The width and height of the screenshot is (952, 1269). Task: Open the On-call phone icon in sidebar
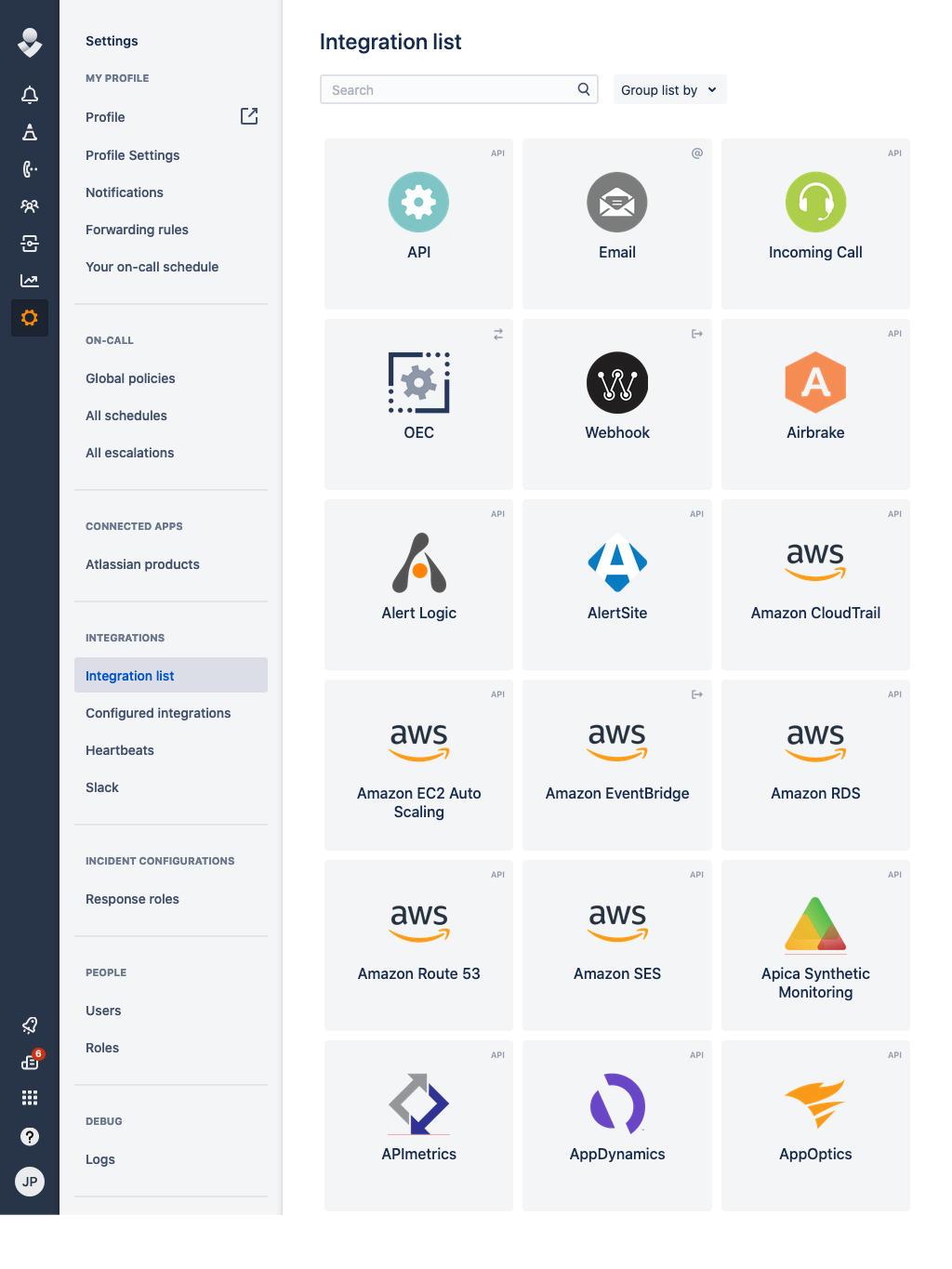[x=29, y=169]
